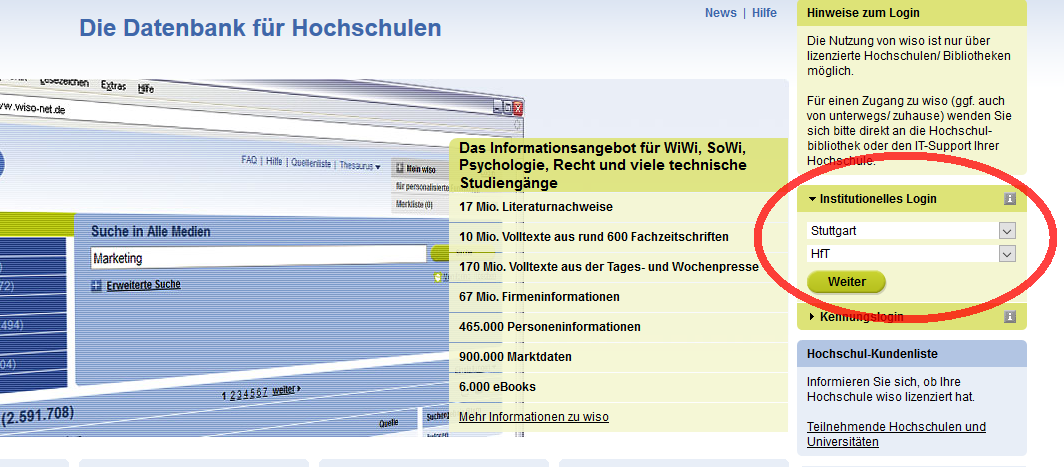Image resolution: width=1064 pixels, height=467 pixels.
Task: Expand the Kennungslogin section
Action: pos(855,316)
